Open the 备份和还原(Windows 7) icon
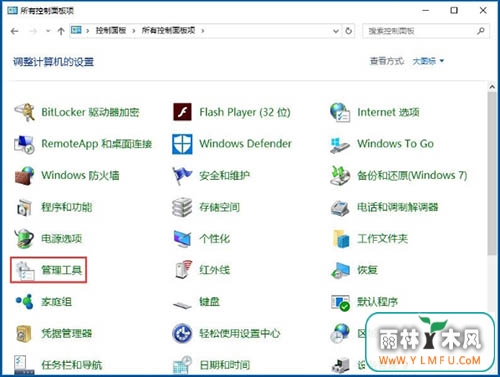Screen dimensions: 500x377 340,175
